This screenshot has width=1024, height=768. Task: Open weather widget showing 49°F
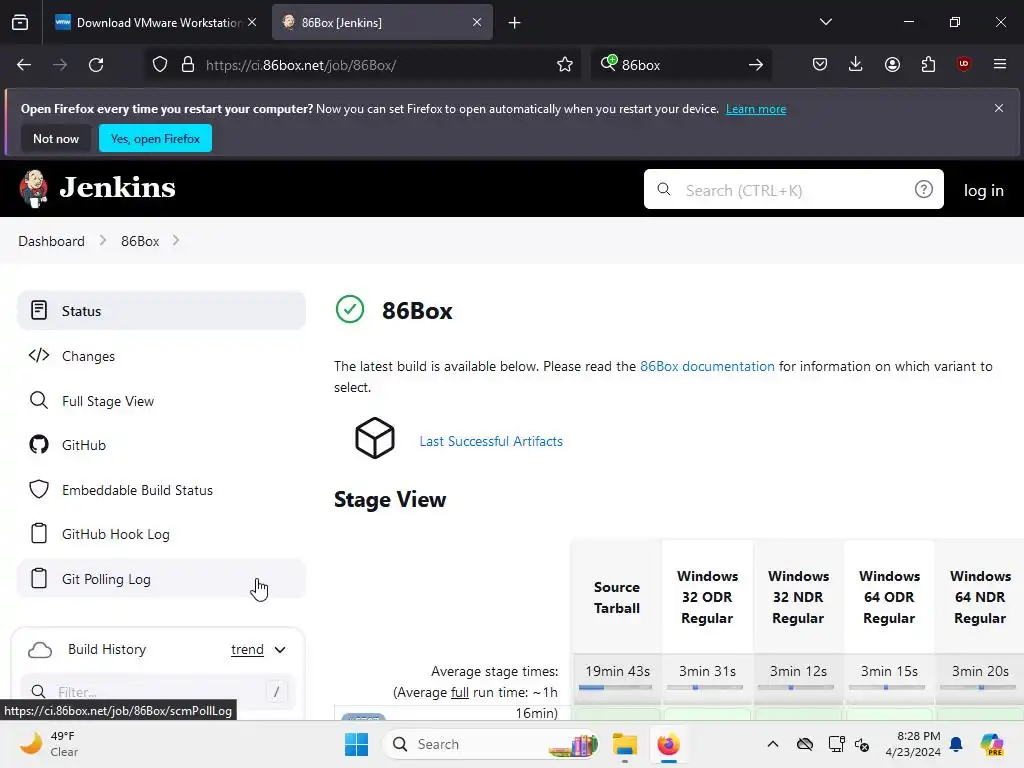49,744
